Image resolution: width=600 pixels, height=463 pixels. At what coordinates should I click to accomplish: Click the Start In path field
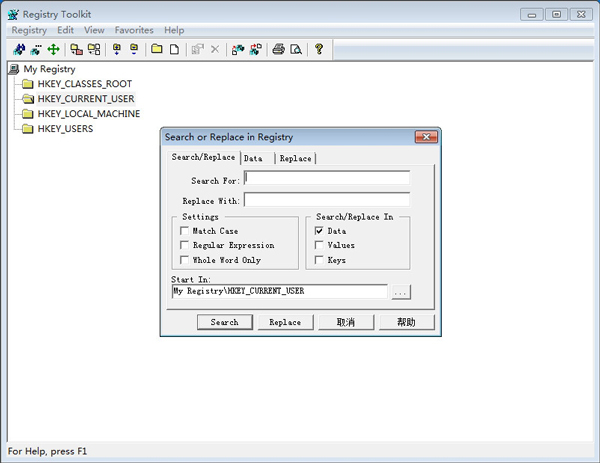(280, 291)
